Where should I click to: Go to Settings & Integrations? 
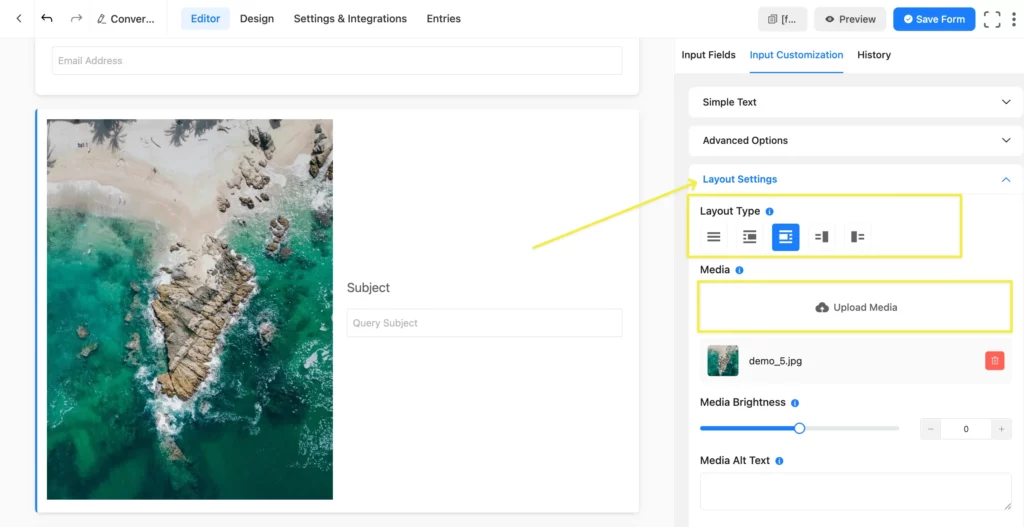[350, 19]
